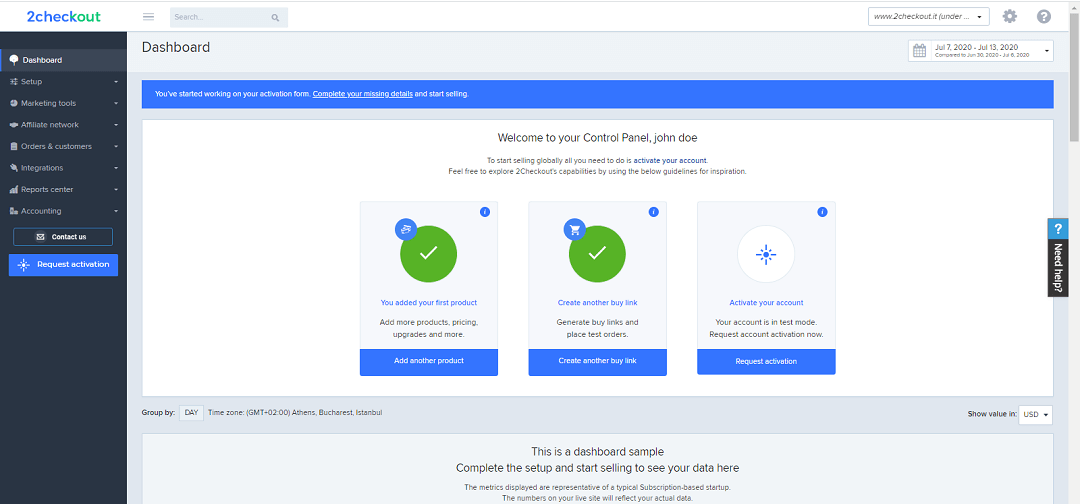The width and height of the screenshot is (1080, 504).
Task: Open Accounting in the sidebar
Action: coord(63,211)
